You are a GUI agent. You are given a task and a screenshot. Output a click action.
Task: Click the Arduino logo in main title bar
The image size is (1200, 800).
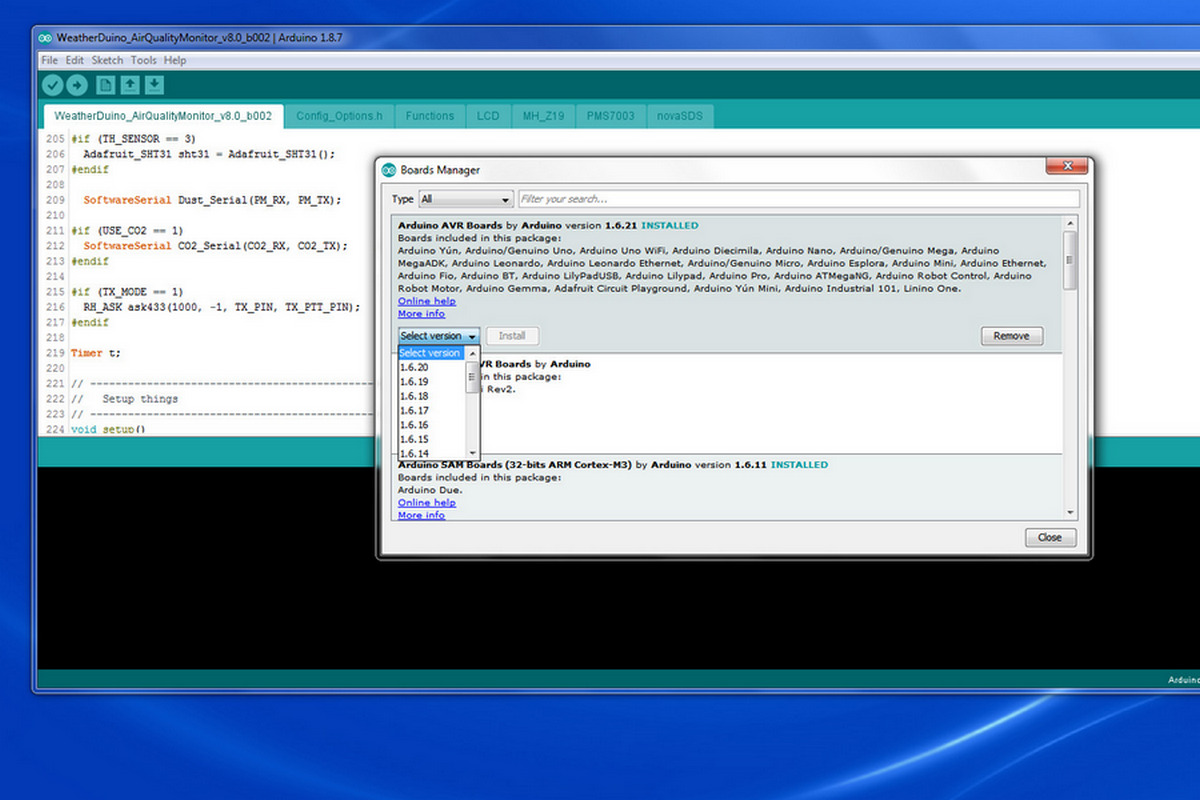pyautogui.click(x=45, y=37)
